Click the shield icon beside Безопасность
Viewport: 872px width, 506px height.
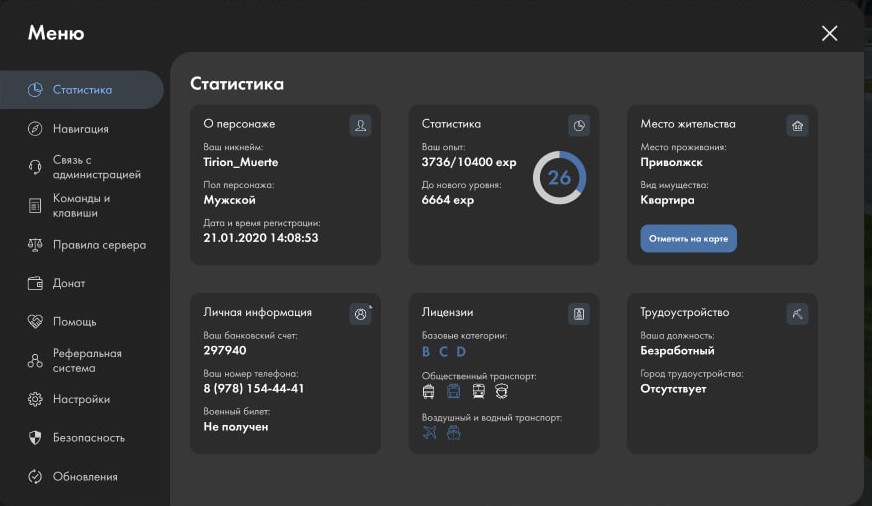click(35, 438)
